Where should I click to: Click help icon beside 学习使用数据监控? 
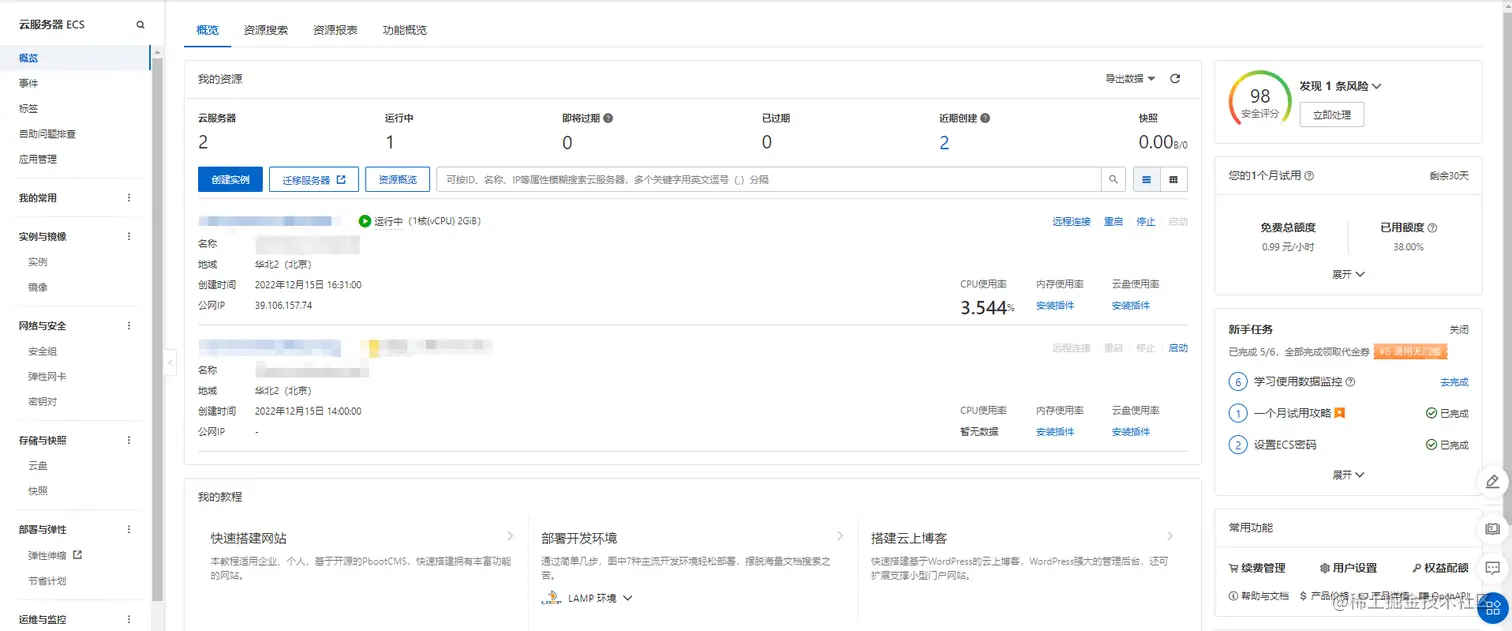pyautogui.click(x=1350, y=382)
